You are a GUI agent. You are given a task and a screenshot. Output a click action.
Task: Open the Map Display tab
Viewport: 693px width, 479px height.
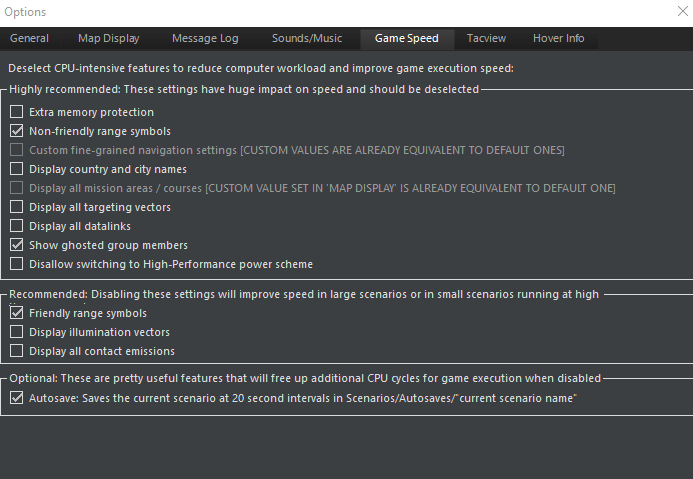(x=109, y=39)
